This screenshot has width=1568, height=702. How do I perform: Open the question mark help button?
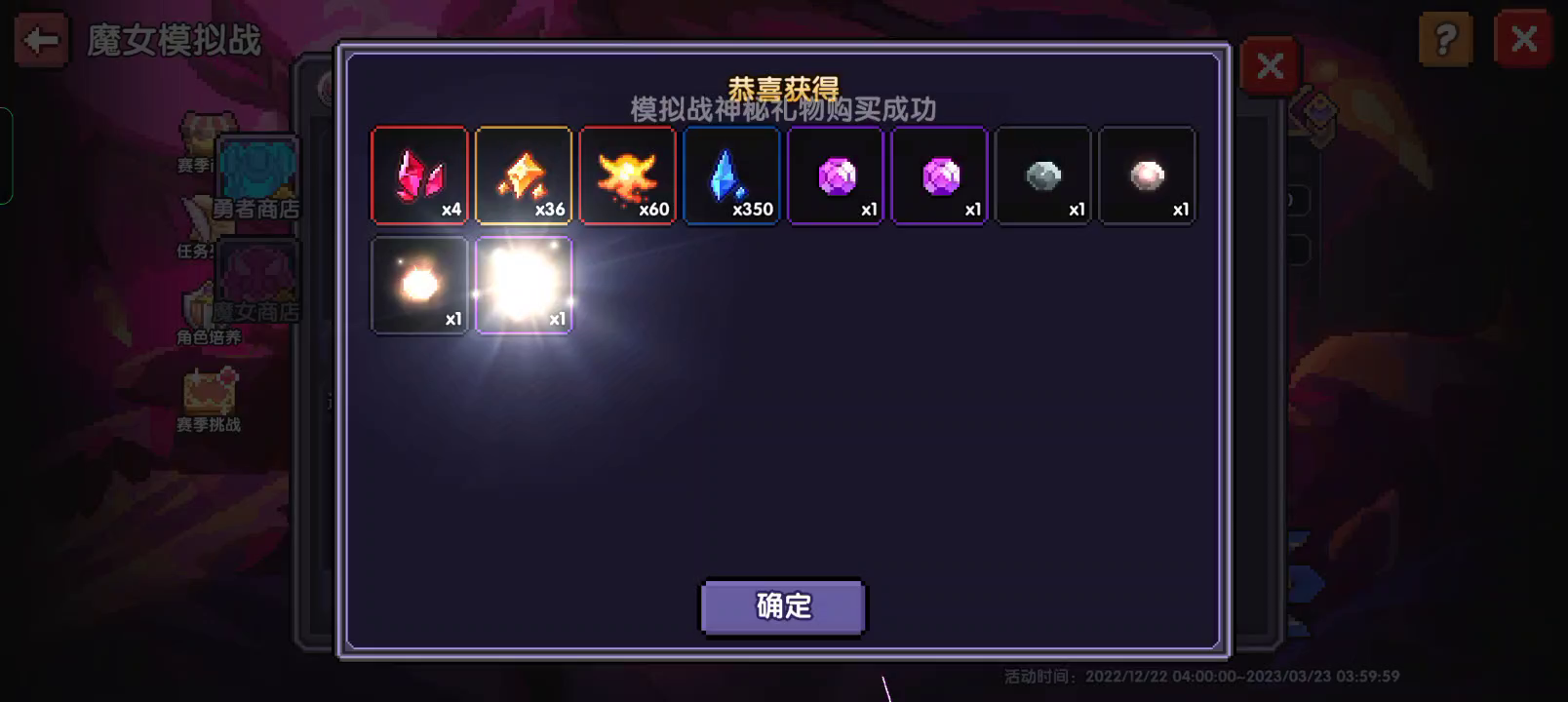click(x=1445, y=40)
